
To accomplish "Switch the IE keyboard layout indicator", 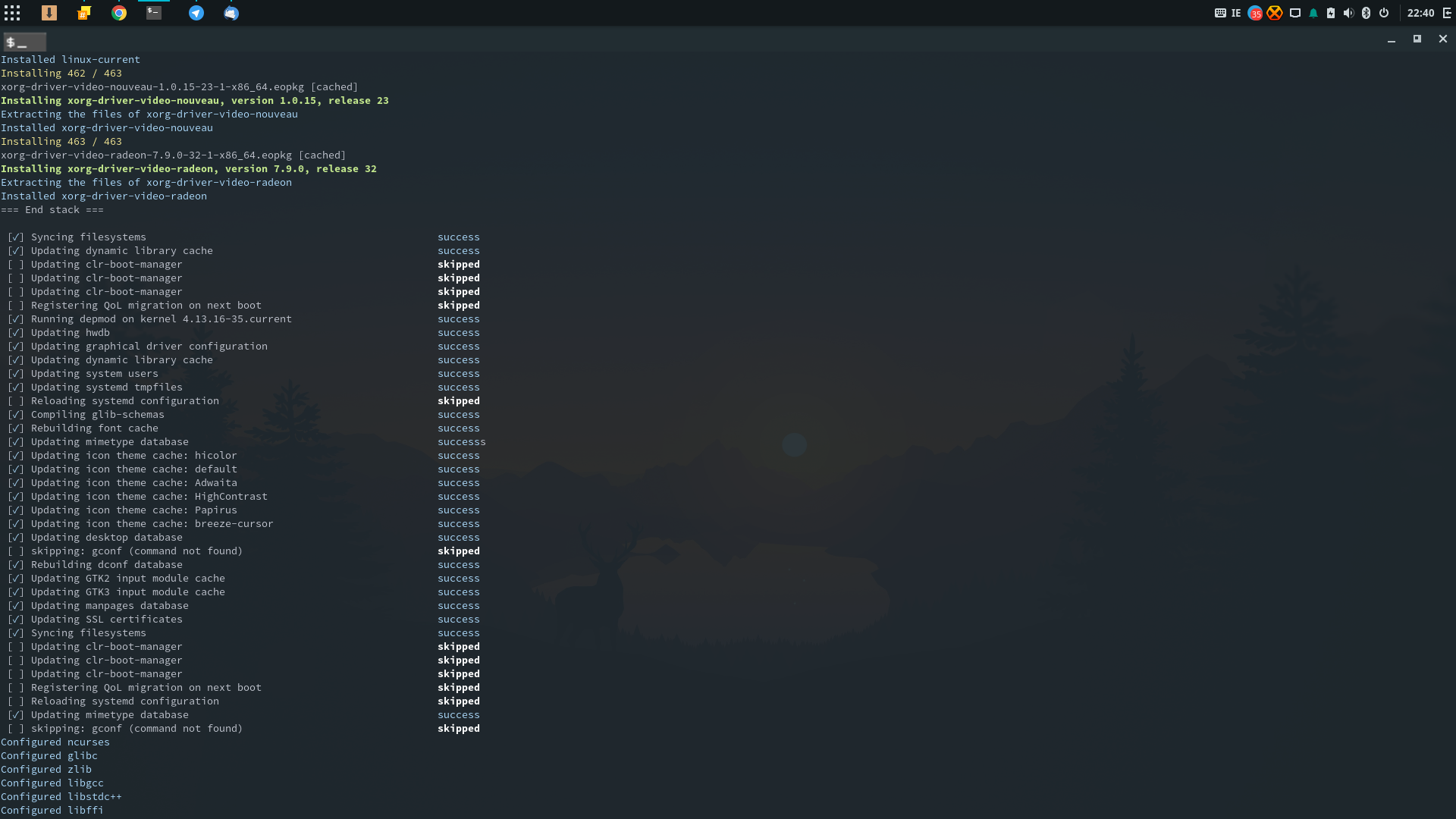I will [x=1236, y=13].
